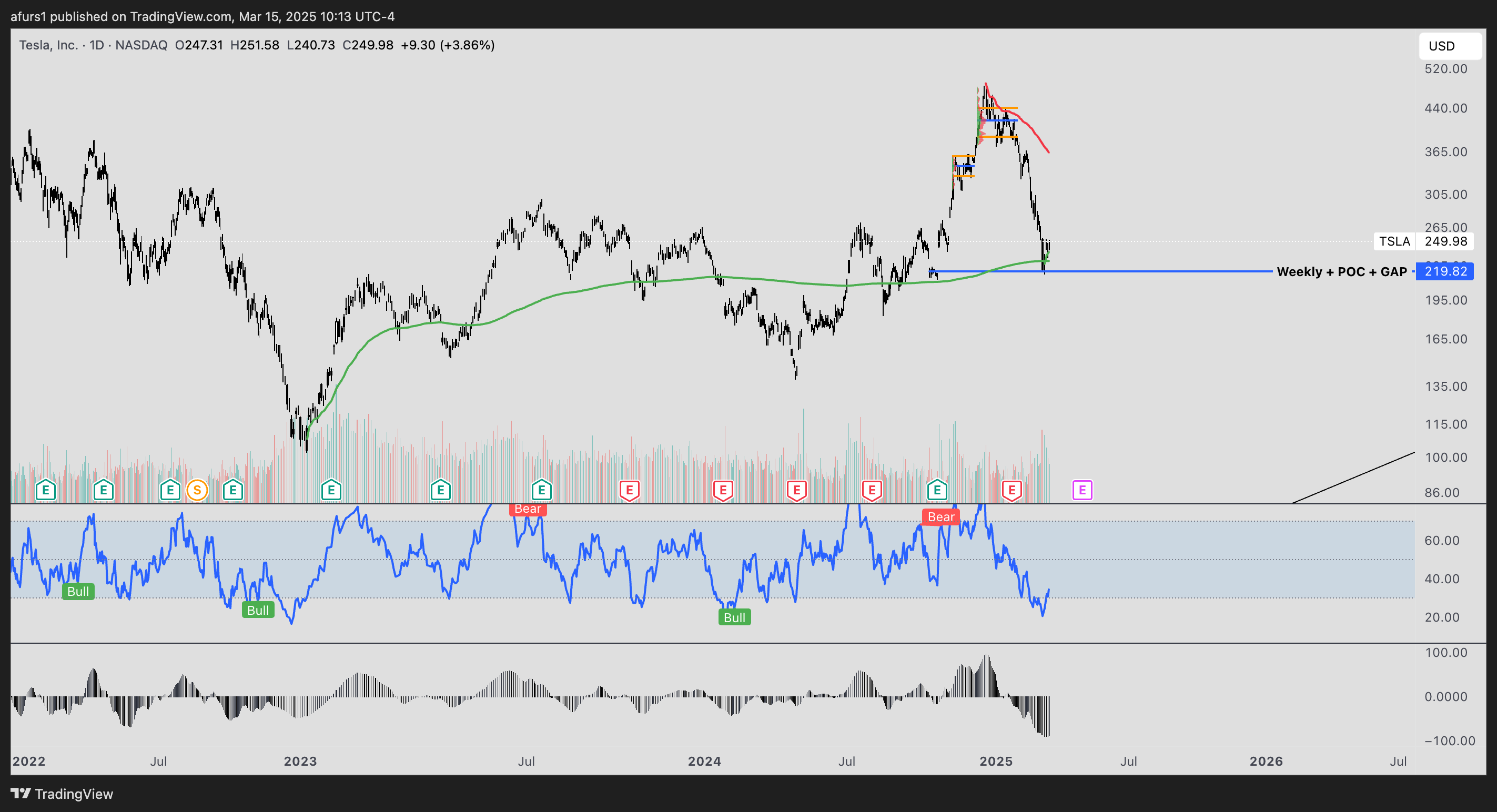This screenshot has height=812, width=1497.
Task: Click the 135.00 price axis label
Action: coord(1445,386)
